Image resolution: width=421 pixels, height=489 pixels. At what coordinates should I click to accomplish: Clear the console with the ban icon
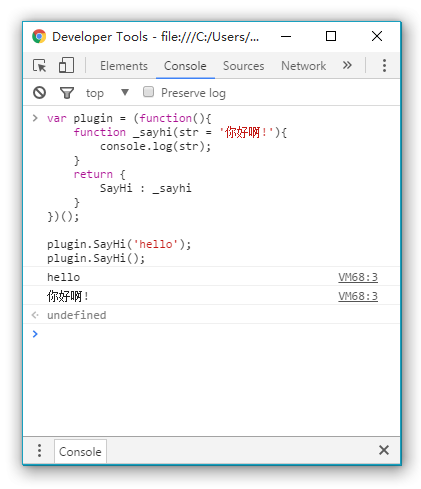click(x=39, y=92)
